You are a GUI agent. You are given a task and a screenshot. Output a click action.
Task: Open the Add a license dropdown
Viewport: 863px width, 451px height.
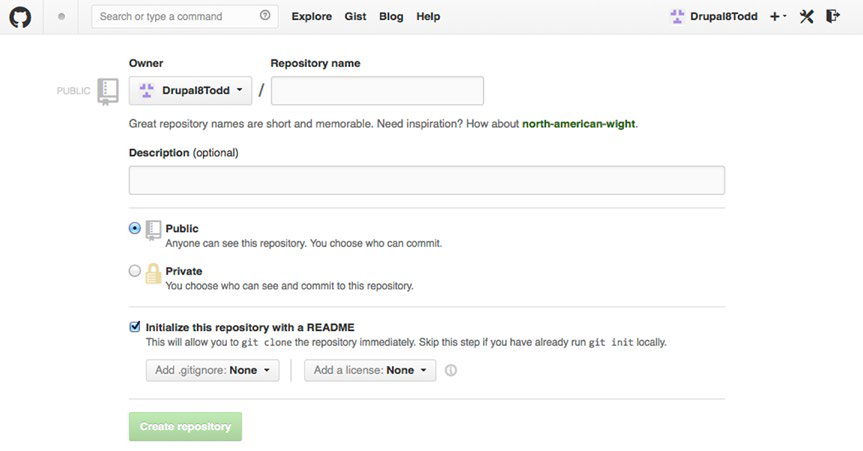click(x=370, y=371)
